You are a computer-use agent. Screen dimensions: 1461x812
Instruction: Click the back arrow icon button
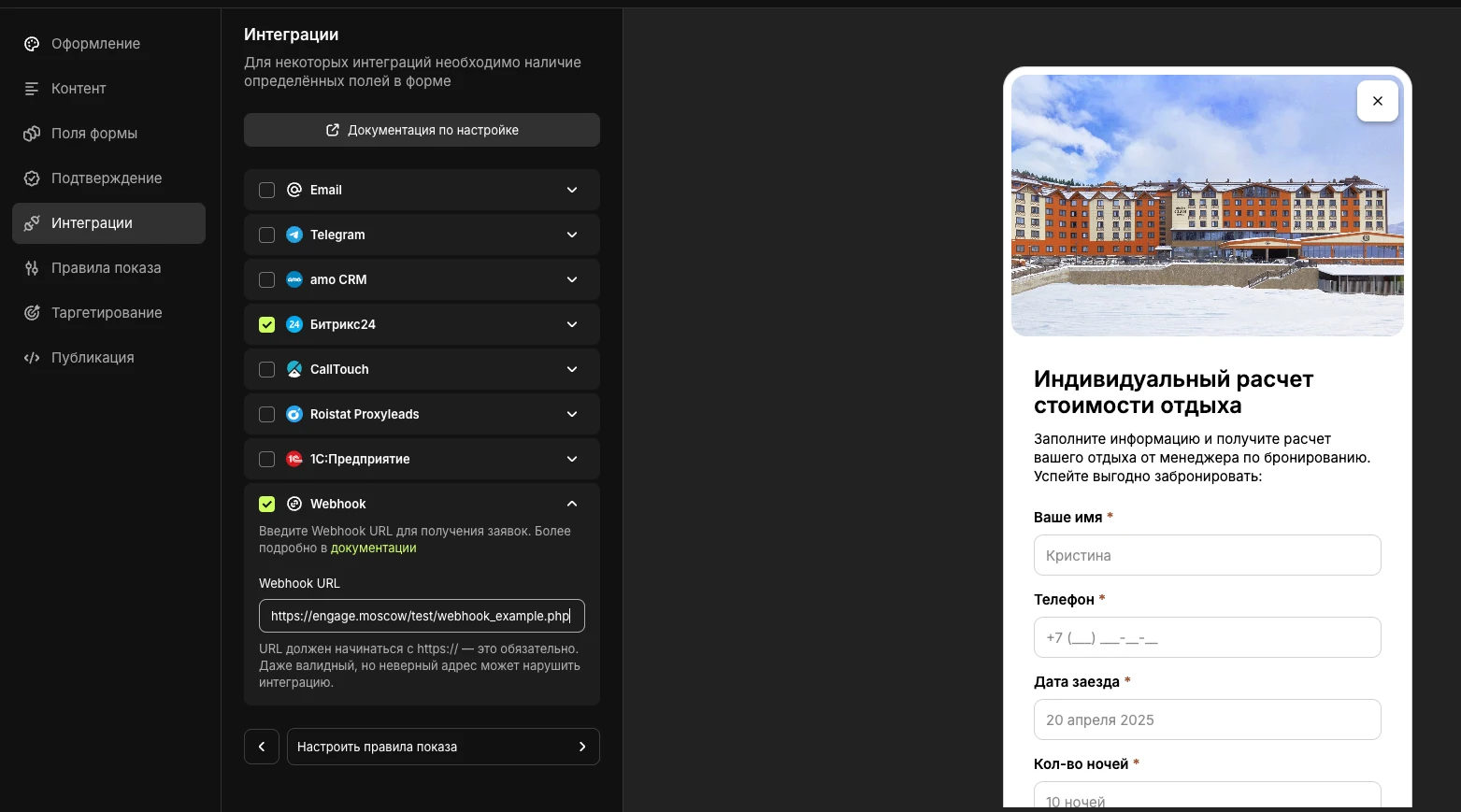click(x=262, y=747)
